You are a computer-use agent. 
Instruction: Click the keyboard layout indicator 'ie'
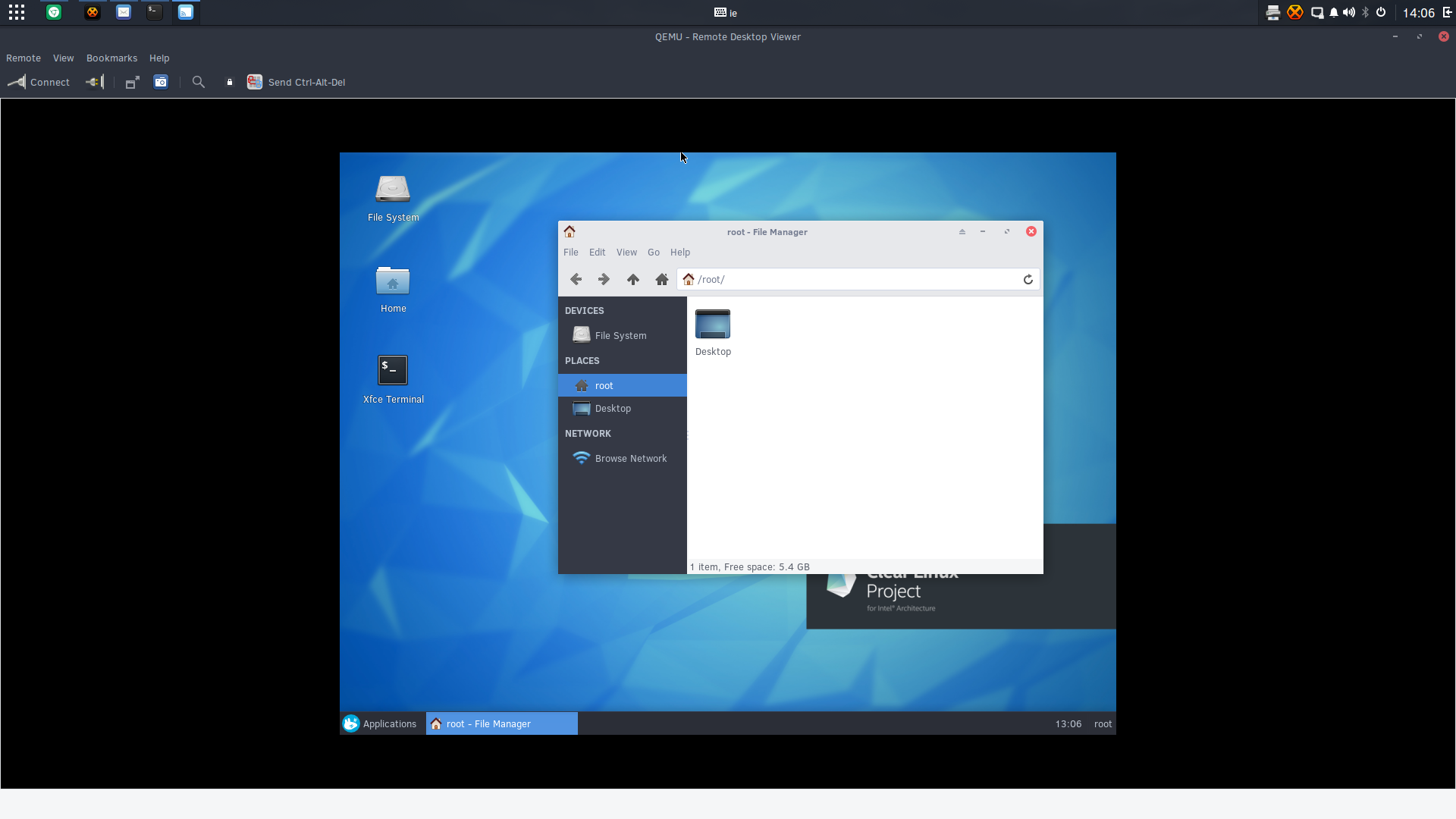726,13
